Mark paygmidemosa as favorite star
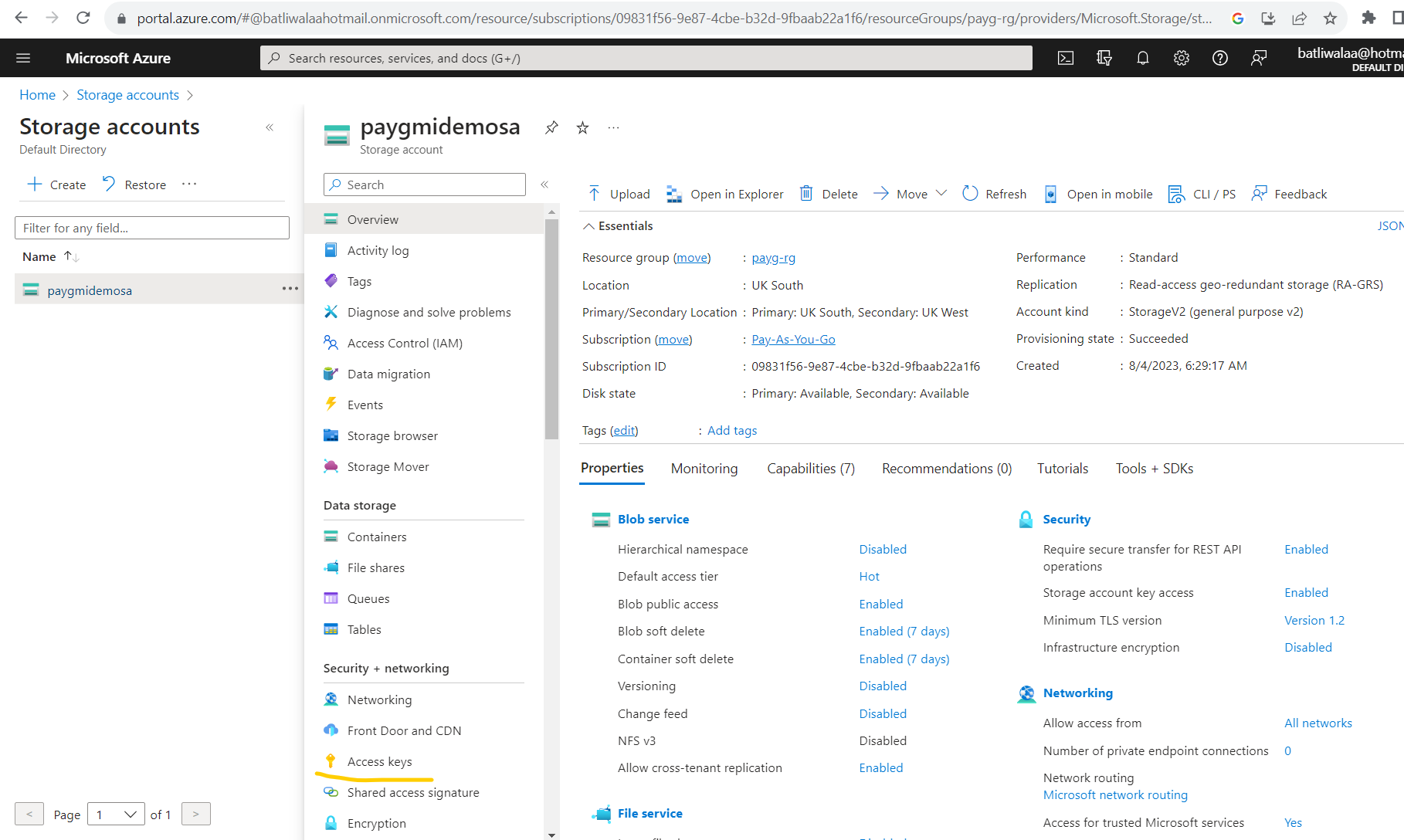 tap(582, 127)
